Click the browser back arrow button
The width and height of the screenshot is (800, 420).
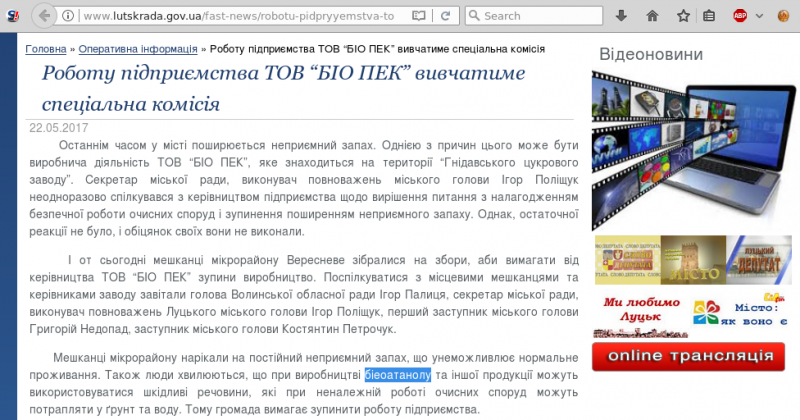point(44,16)
